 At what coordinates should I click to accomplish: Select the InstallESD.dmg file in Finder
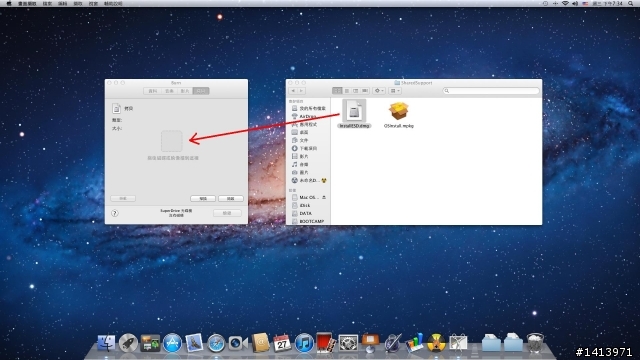(x=354, y=114)
